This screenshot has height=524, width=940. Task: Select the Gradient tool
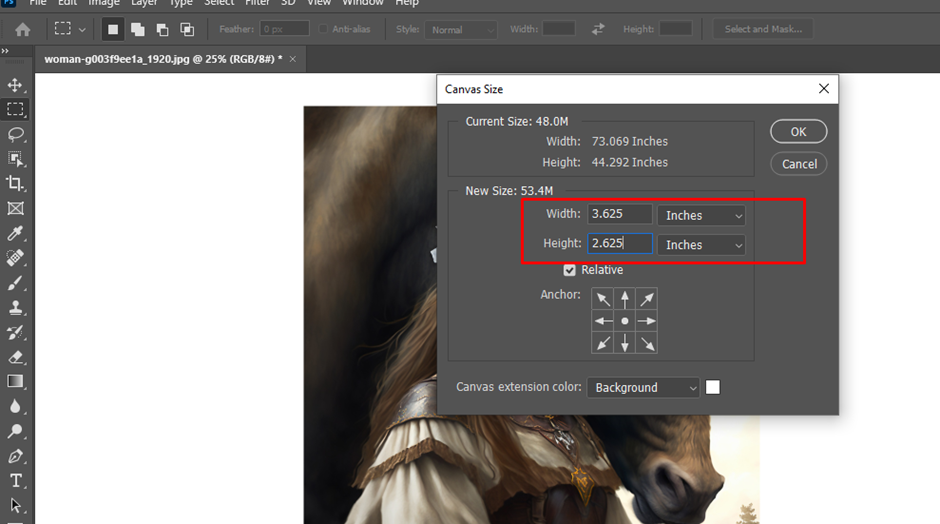click(15, 382)
